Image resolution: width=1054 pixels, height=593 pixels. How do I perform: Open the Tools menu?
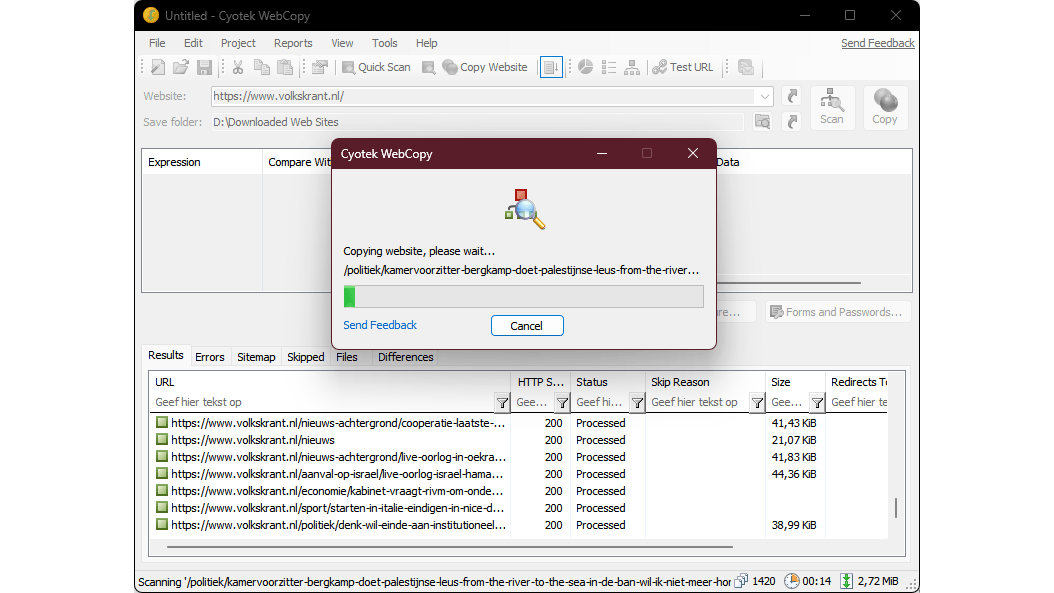384,43
